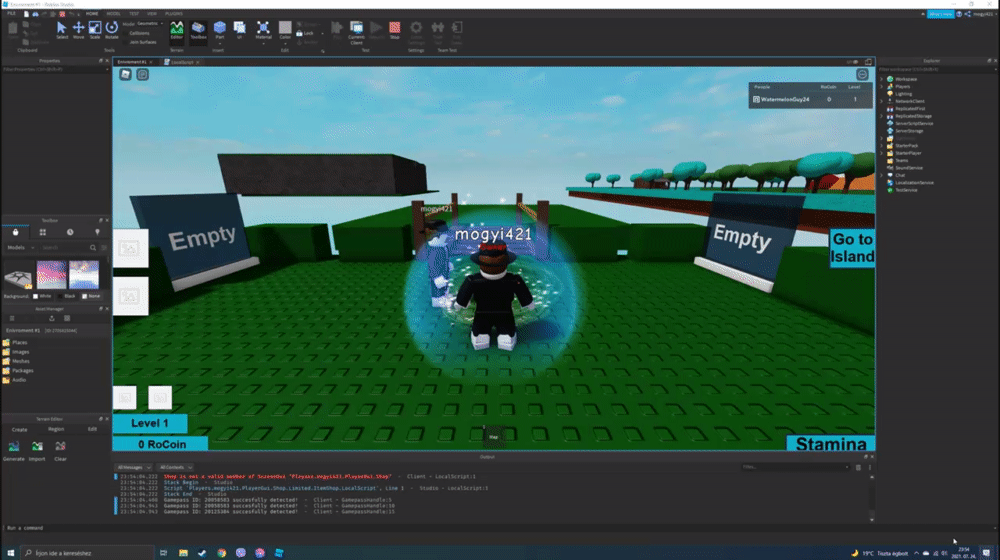Open the All Contexts dropdown in Output
This screenshot has width=1000, height=560.
click(x=175, y=468)
